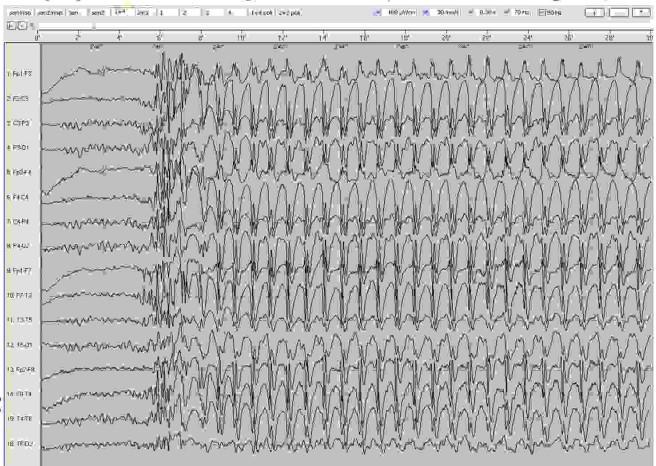656x466 pixels.
Task: Toggle the 70 Hz high filter control
Action: (506, 9)
